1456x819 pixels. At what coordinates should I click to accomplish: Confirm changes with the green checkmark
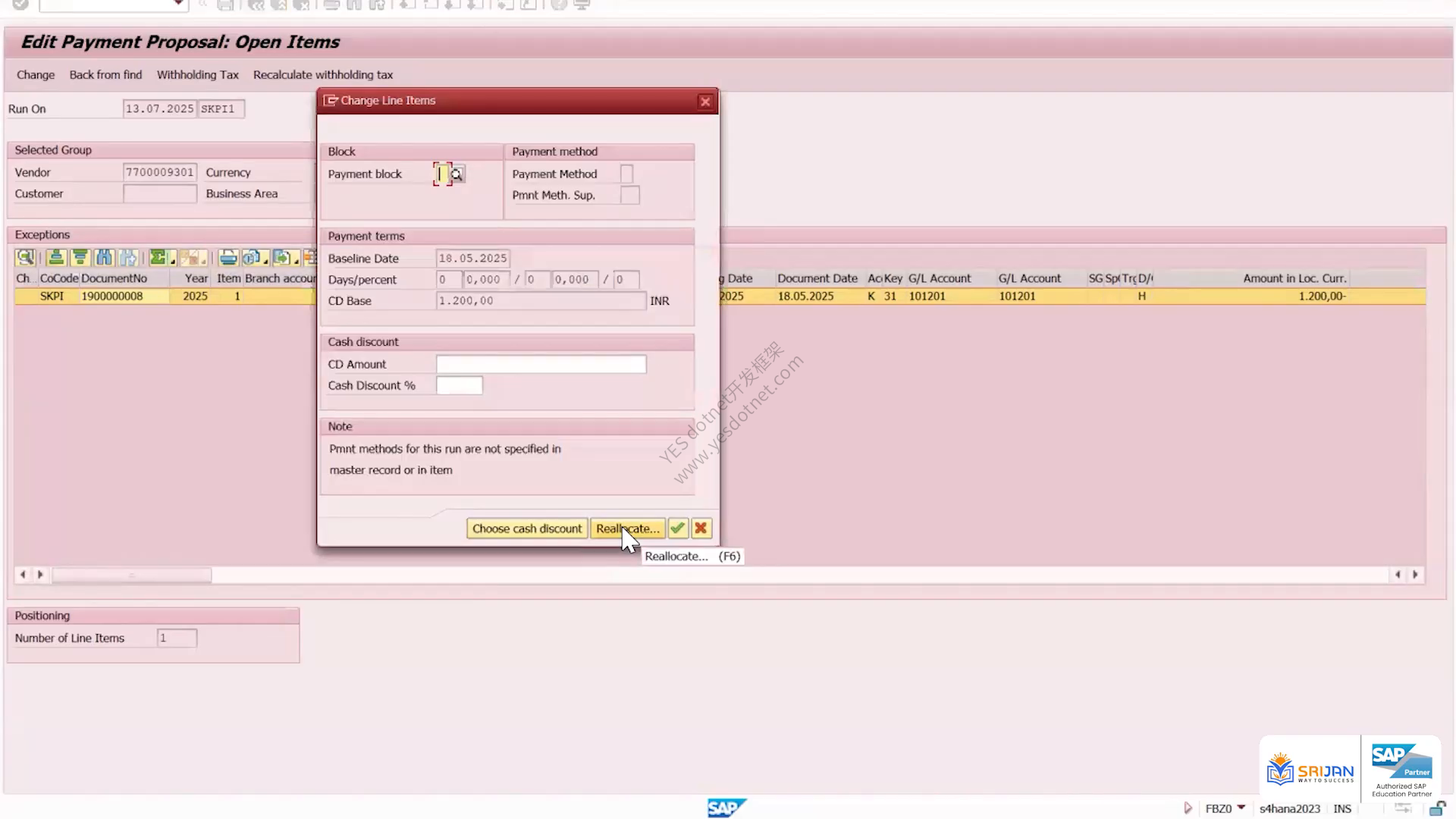(x=677, y=529)
